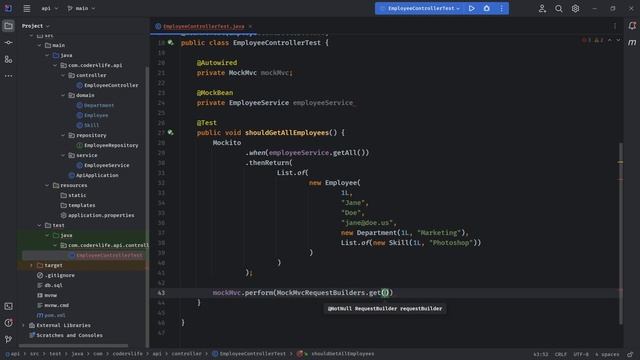
Task: Open more run actions menu
Action: (x=502, y=8)
